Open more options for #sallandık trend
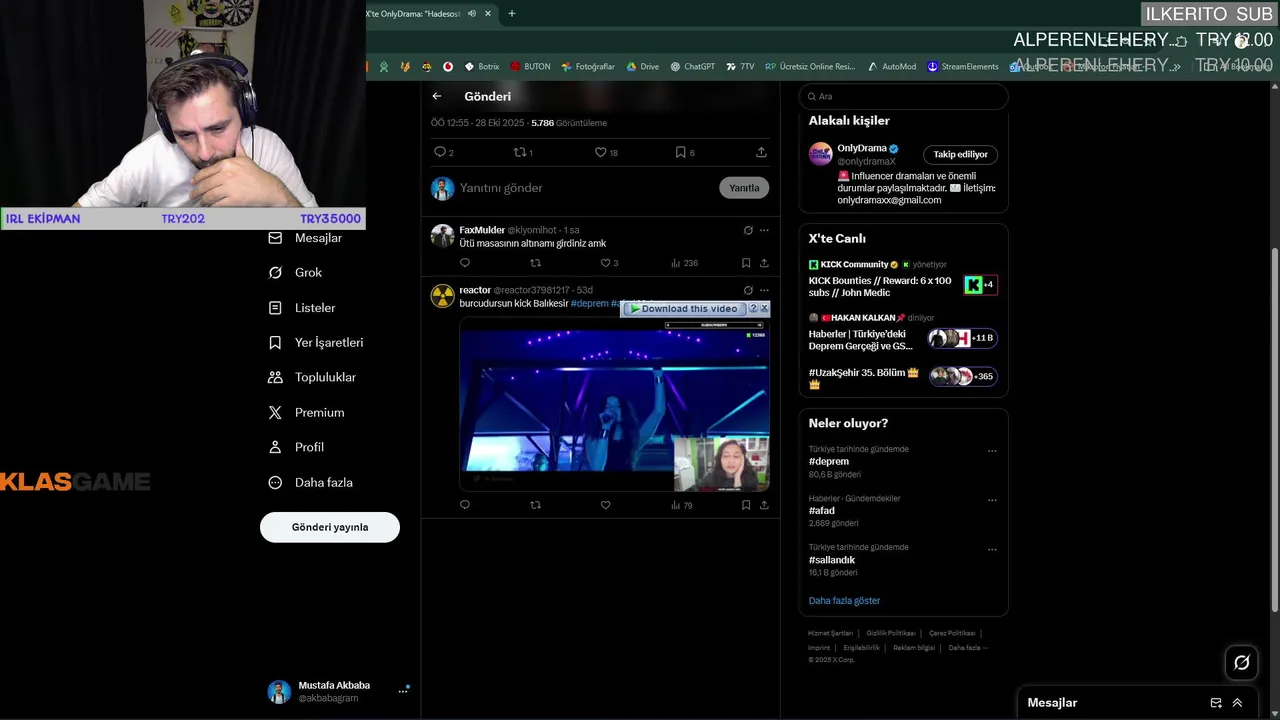This screenshot has height=720, width=1280. [992, 549]
